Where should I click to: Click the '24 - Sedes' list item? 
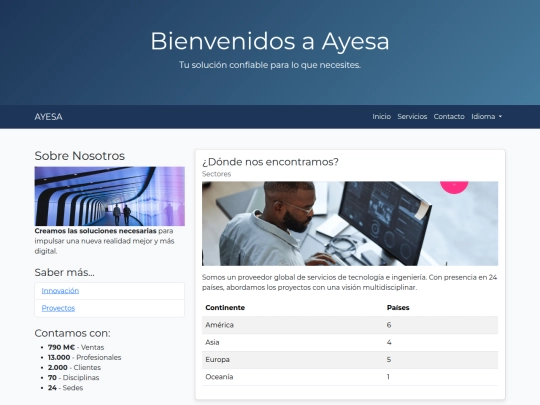tap(65, 388)
